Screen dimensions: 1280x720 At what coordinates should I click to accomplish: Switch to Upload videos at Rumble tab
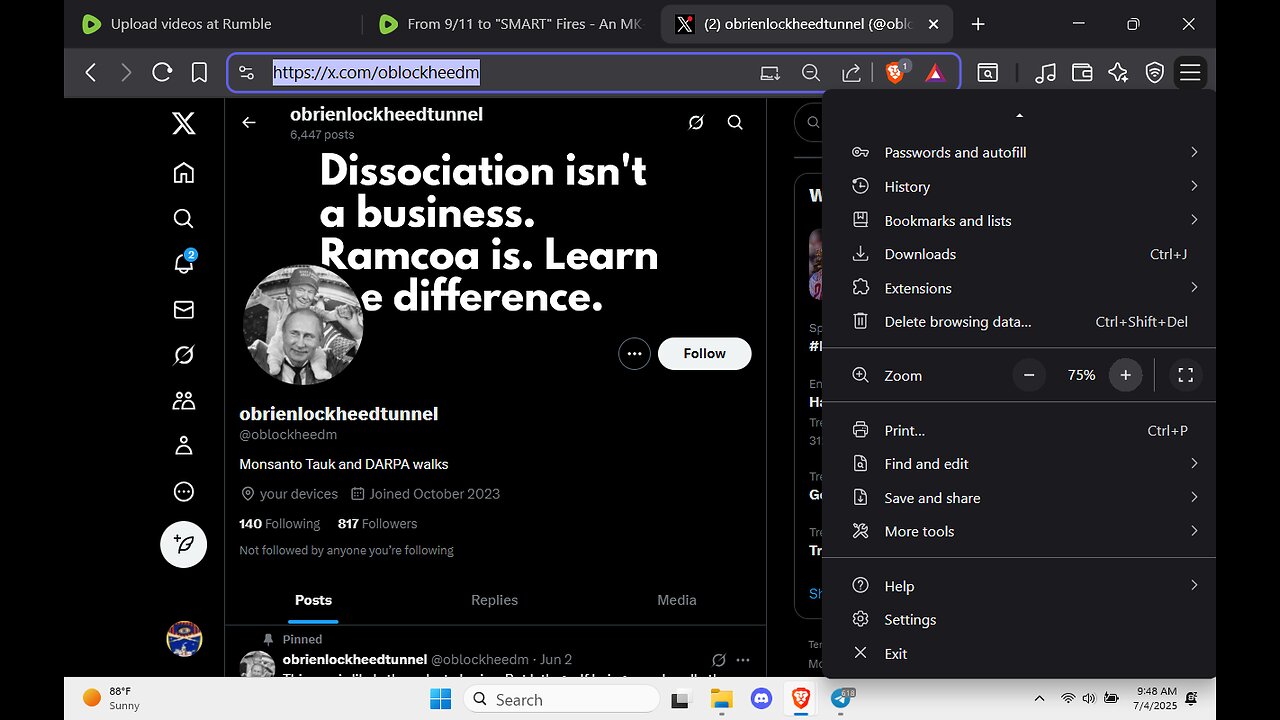[x=214, y=24]
